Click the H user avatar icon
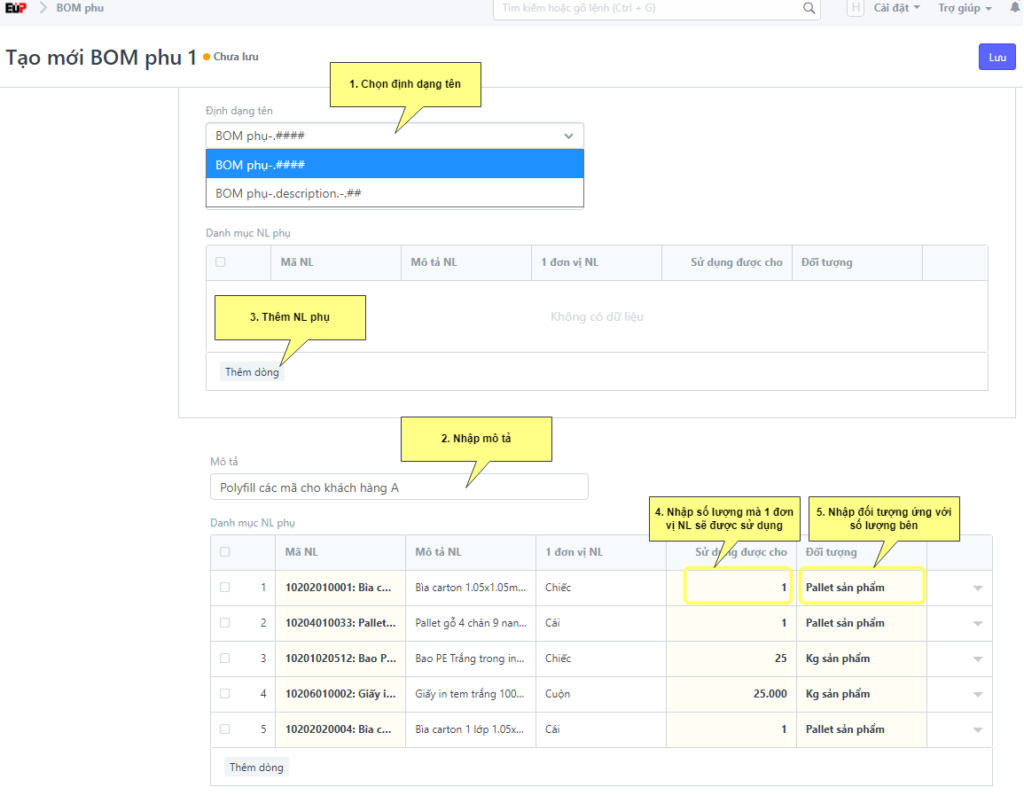 [x=855, y=8]
